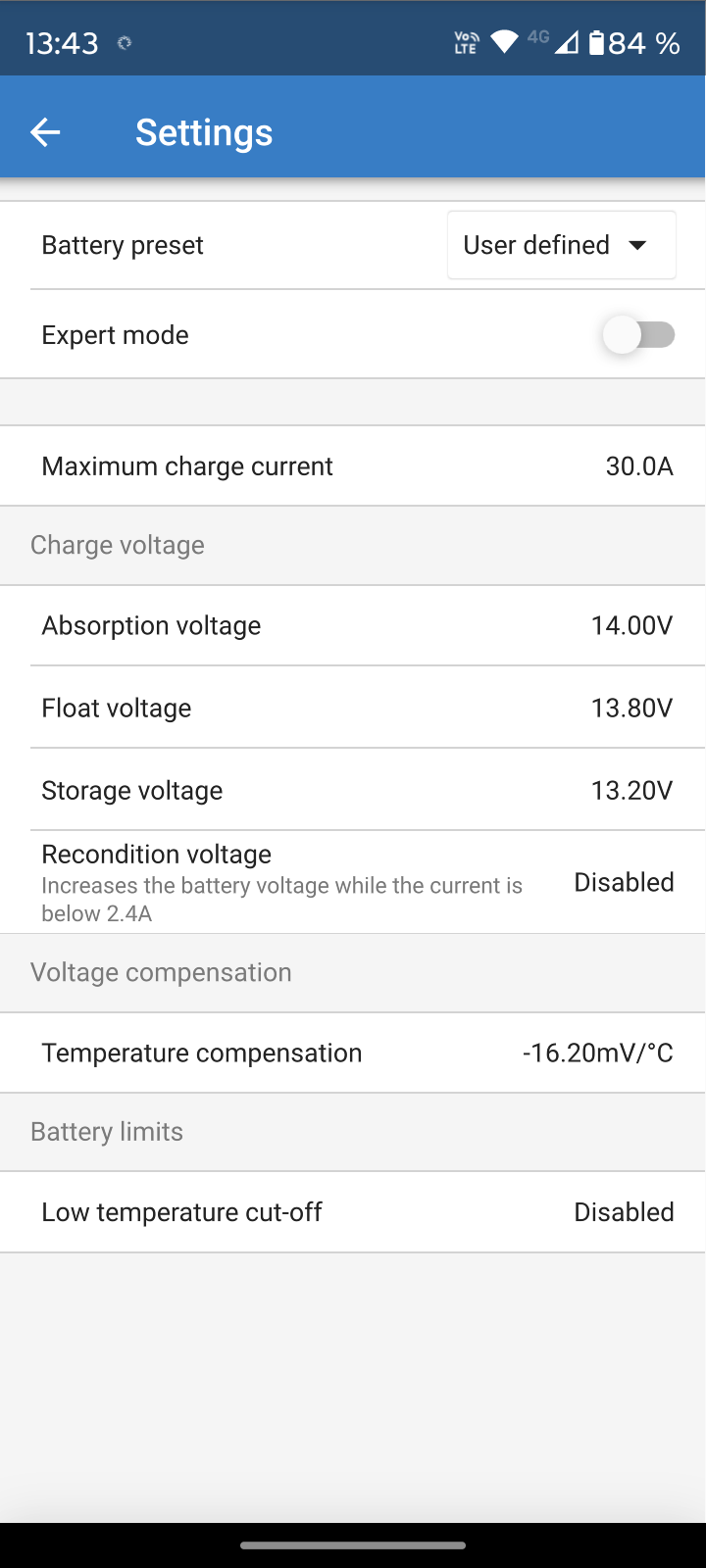Tap the VoLTE indicator icon
706x1568 pixels.
466,42
